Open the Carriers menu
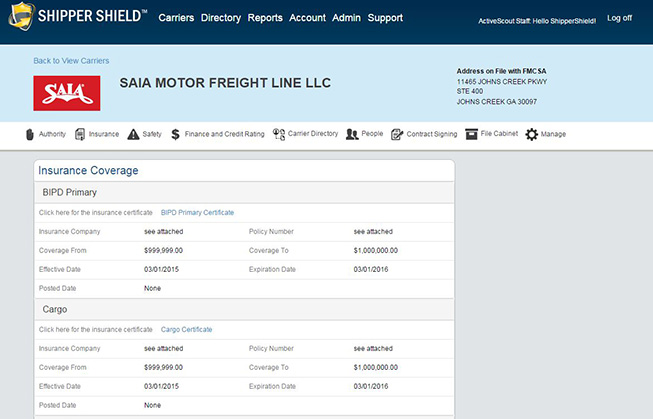653x419 pixels. (177, 18)
